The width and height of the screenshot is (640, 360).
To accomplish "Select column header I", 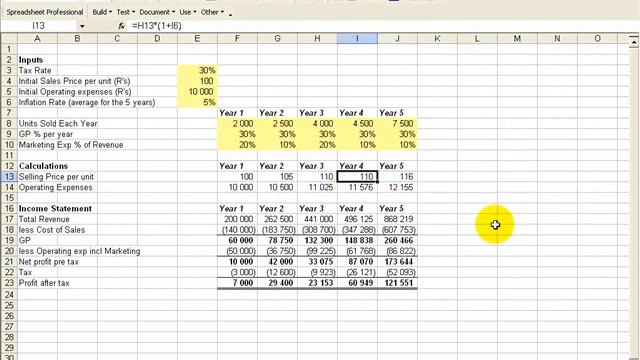I will tap(357, 38).
